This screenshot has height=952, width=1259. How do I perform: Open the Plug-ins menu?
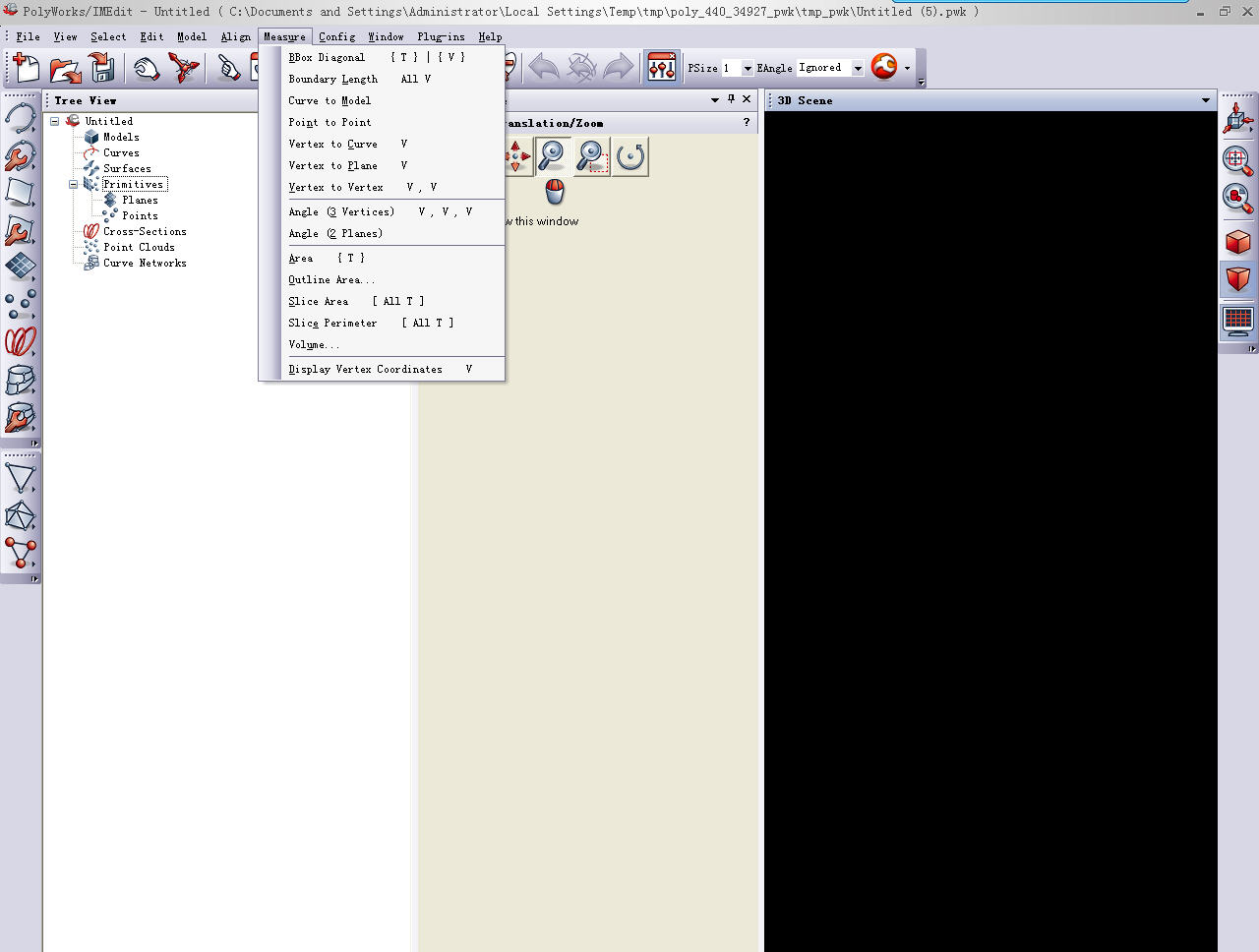441,36
